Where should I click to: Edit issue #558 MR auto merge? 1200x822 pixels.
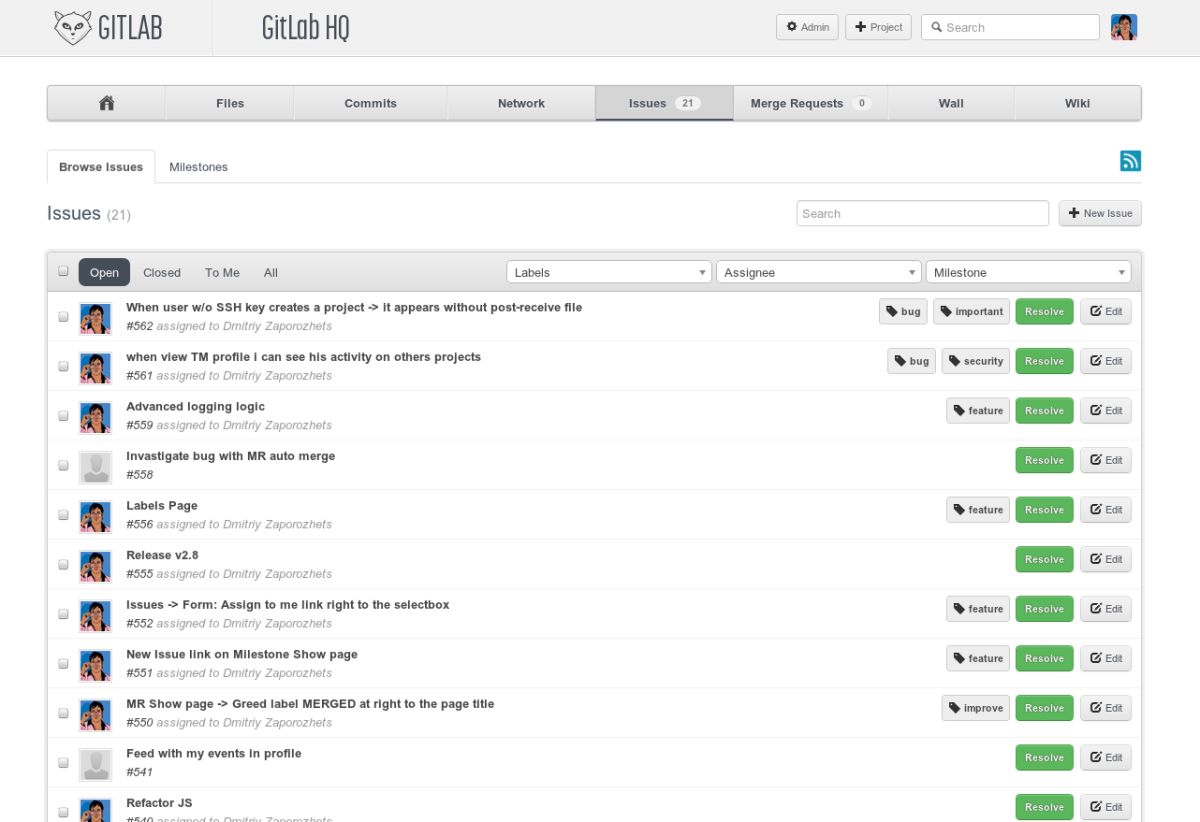pyautogui.click(x=1105, y=460)
